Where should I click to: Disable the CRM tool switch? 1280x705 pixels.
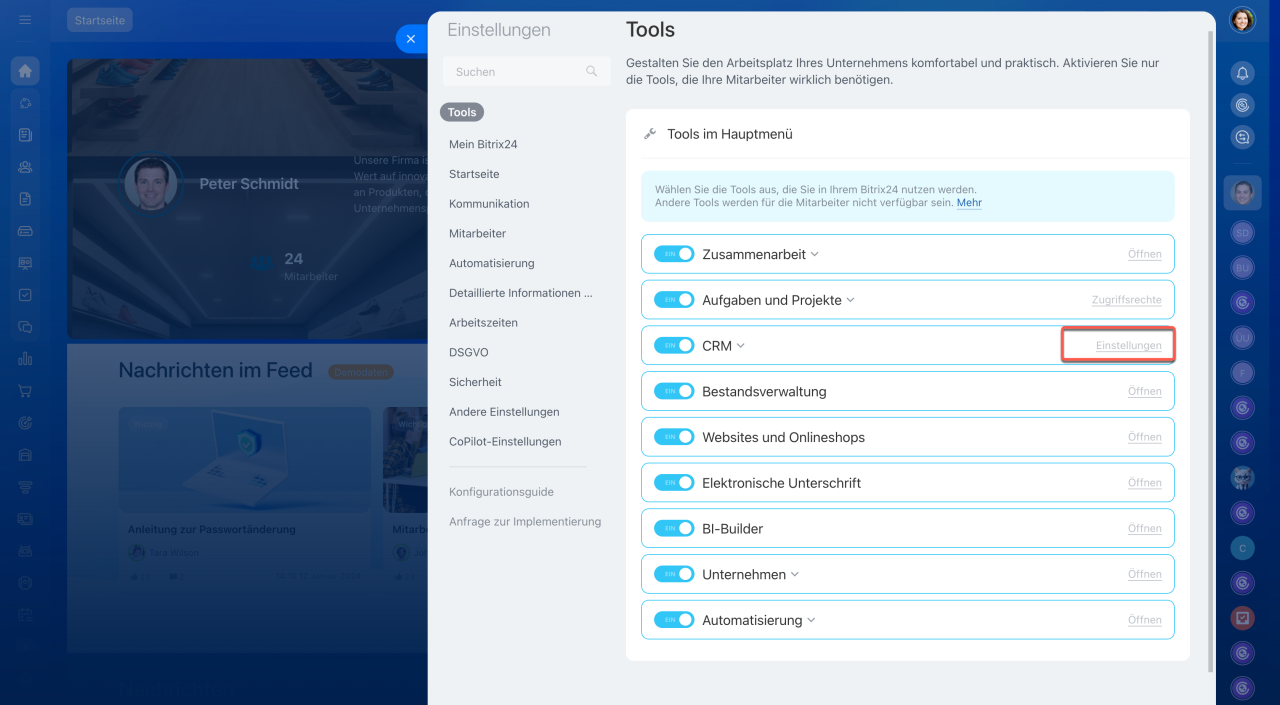674,346
